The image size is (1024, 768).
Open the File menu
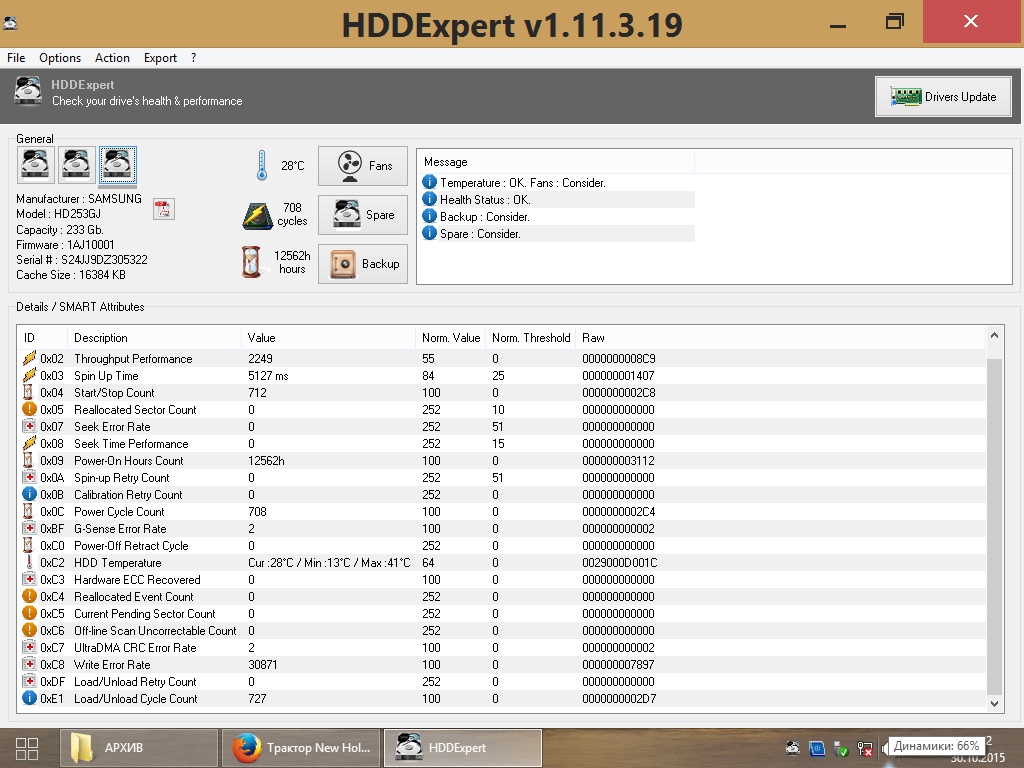pos(16,57)
